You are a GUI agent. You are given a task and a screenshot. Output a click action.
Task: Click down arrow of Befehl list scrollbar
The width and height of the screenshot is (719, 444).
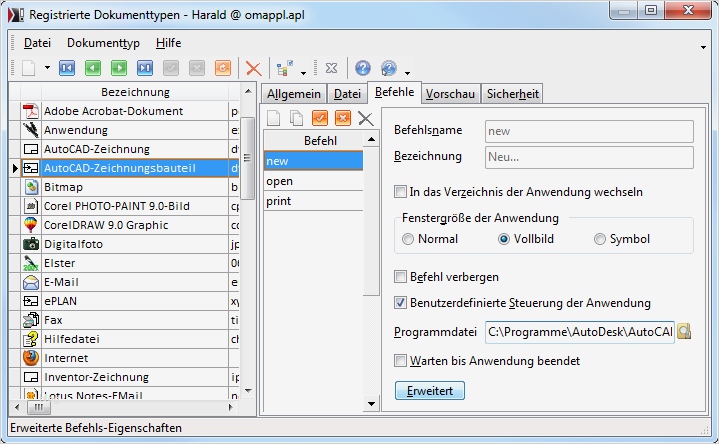tap(371, 404)
